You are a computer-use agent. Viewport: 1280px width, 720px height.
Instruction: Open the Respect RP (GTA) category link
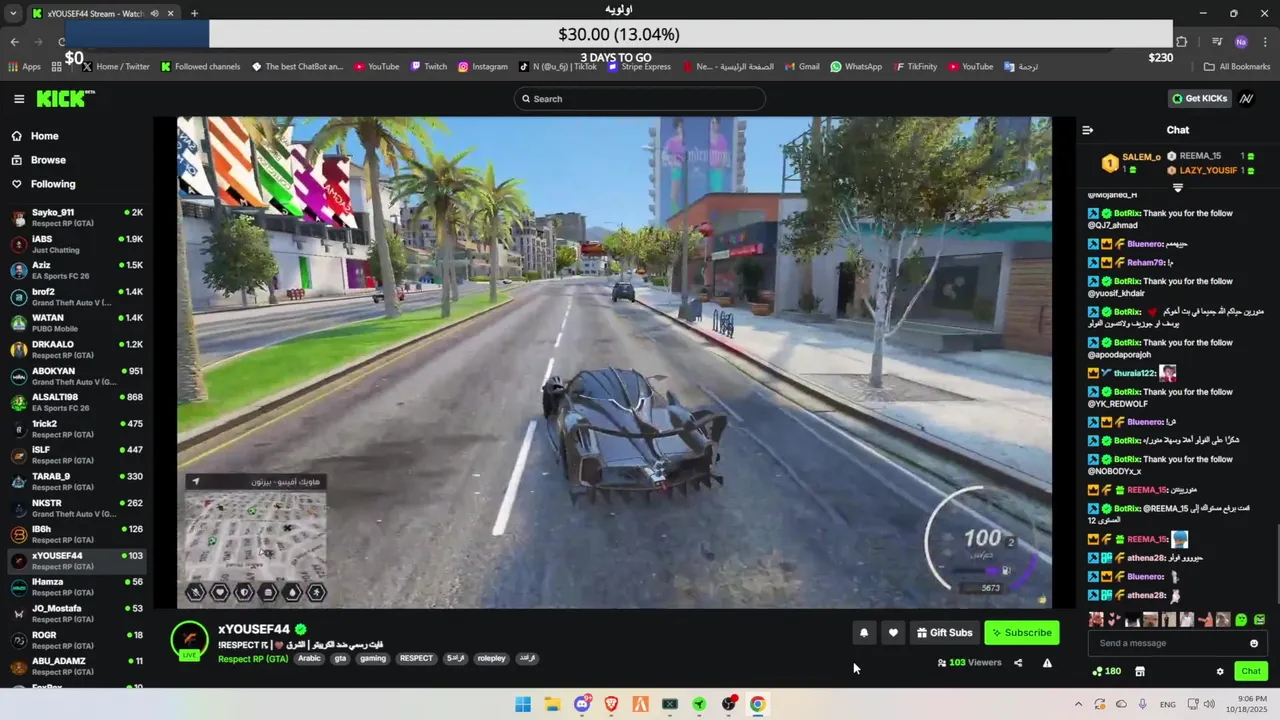click(x=253, y=658)
